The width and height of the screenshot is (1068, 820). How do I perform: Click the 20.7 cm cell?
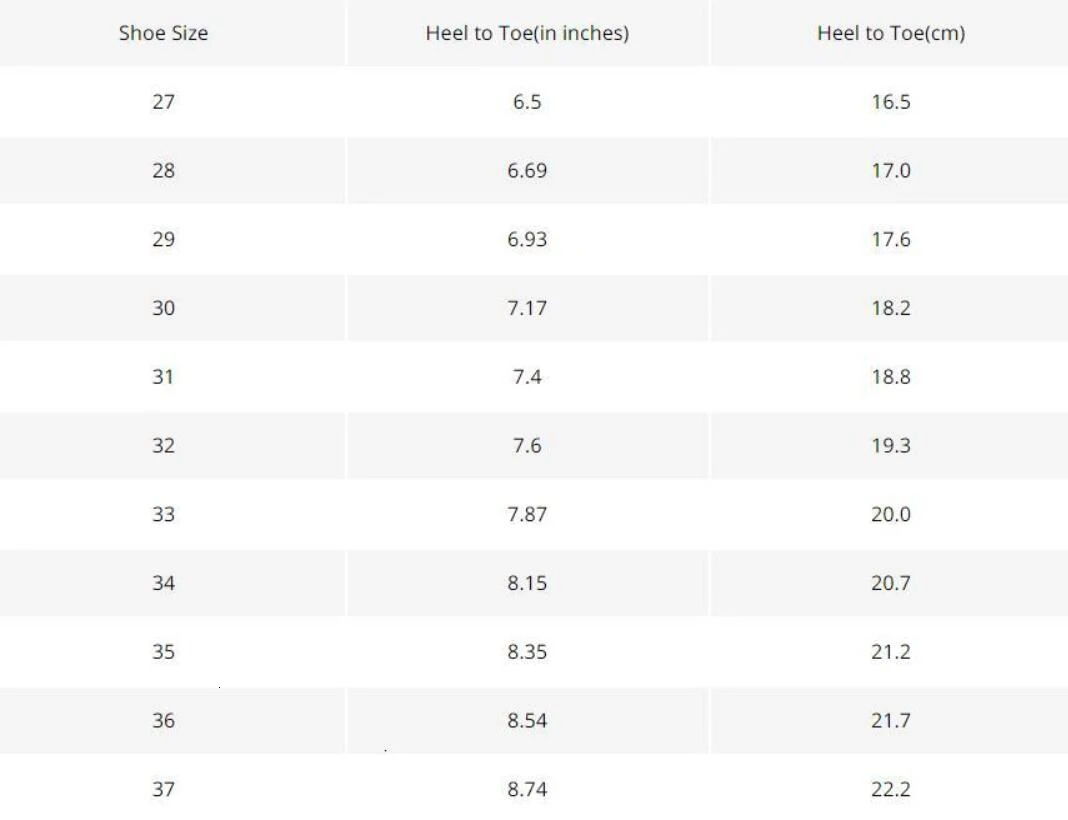890,583
